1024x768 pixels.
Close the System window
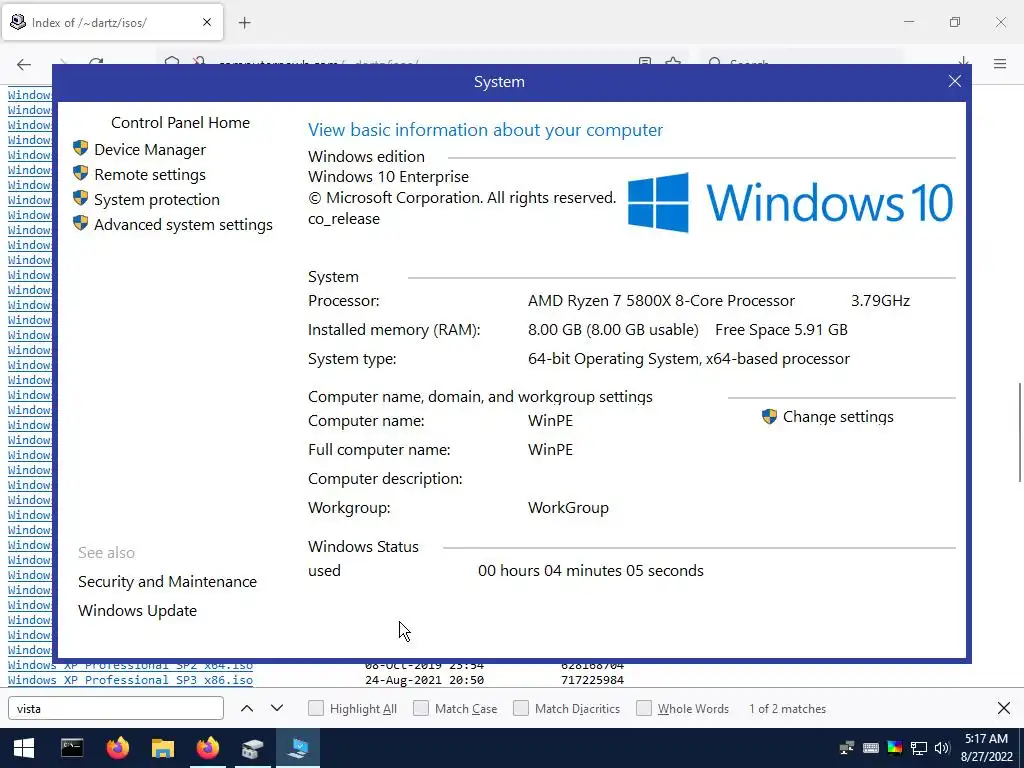(x=955, y=81)
